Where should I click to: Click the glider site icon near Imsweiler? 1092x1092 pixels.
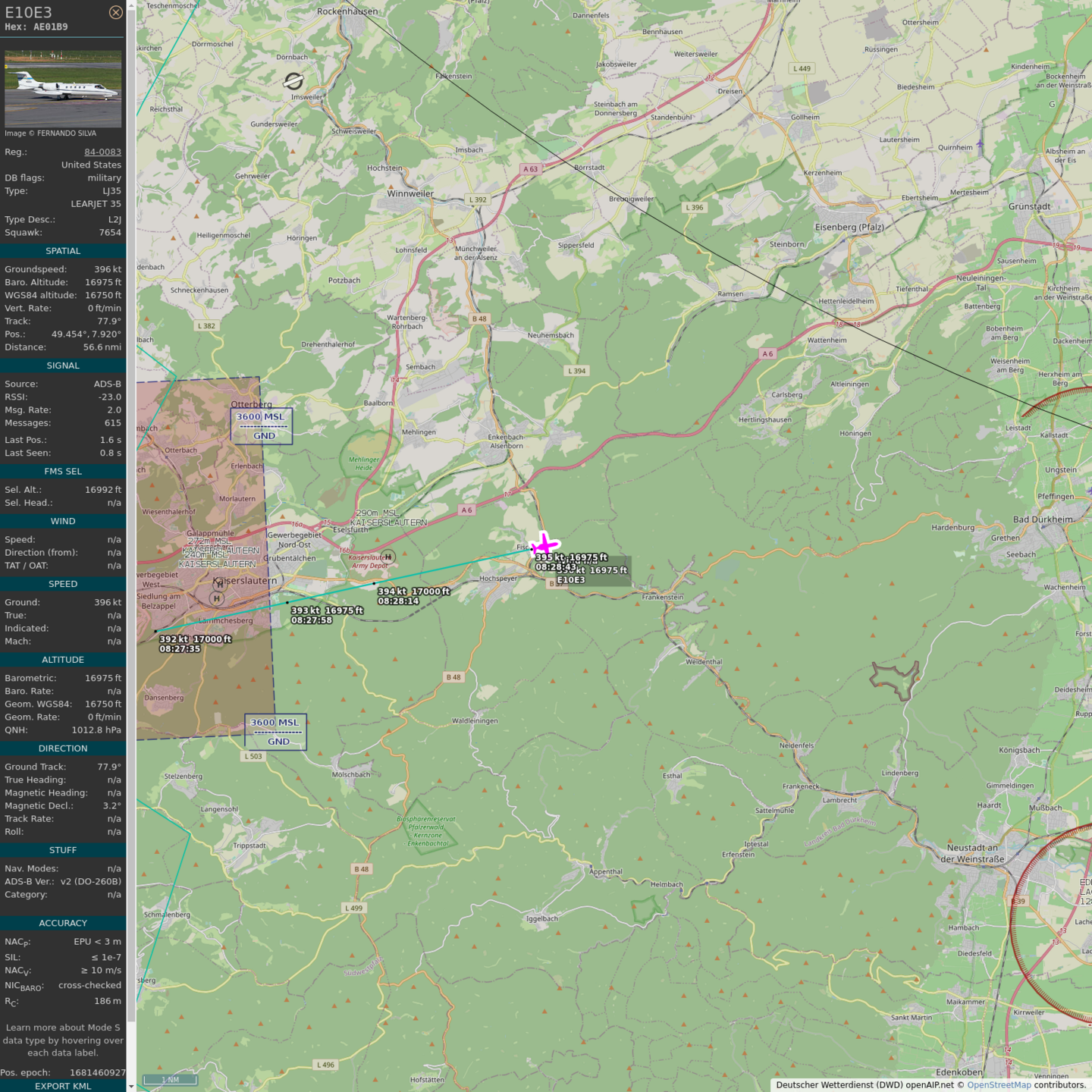tap(293, 81)
